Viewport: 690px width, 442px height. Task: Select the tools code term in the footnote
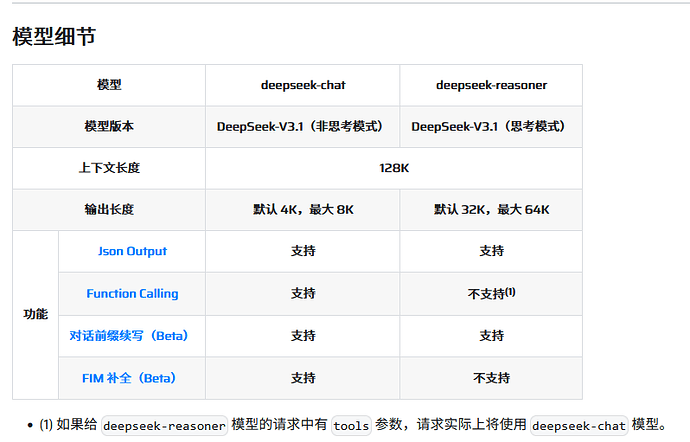click(x=351, y=426)
